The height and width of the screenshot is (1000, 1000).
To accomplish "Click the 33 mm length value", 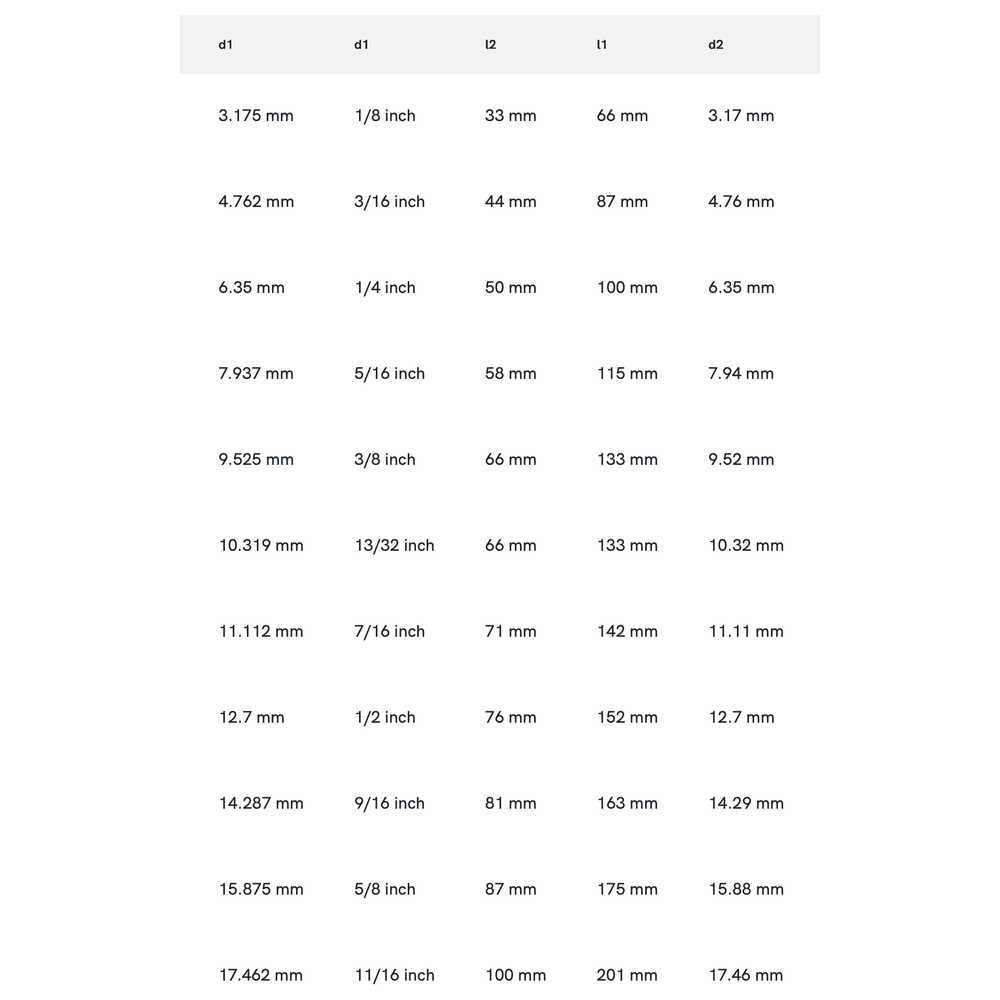I will coord(510,116).
